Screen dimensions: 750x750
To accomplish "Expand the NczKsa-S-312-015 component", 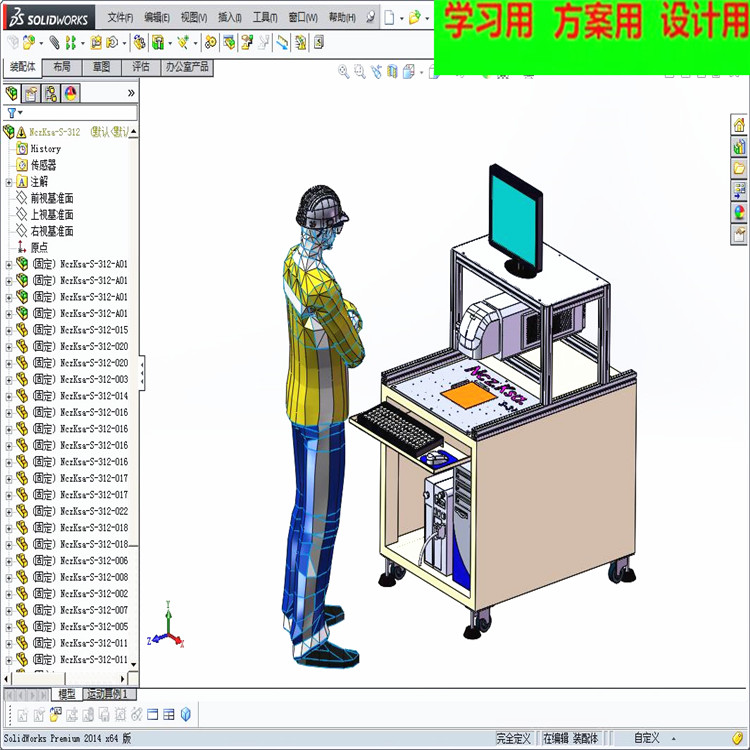I will coord(9,331).
